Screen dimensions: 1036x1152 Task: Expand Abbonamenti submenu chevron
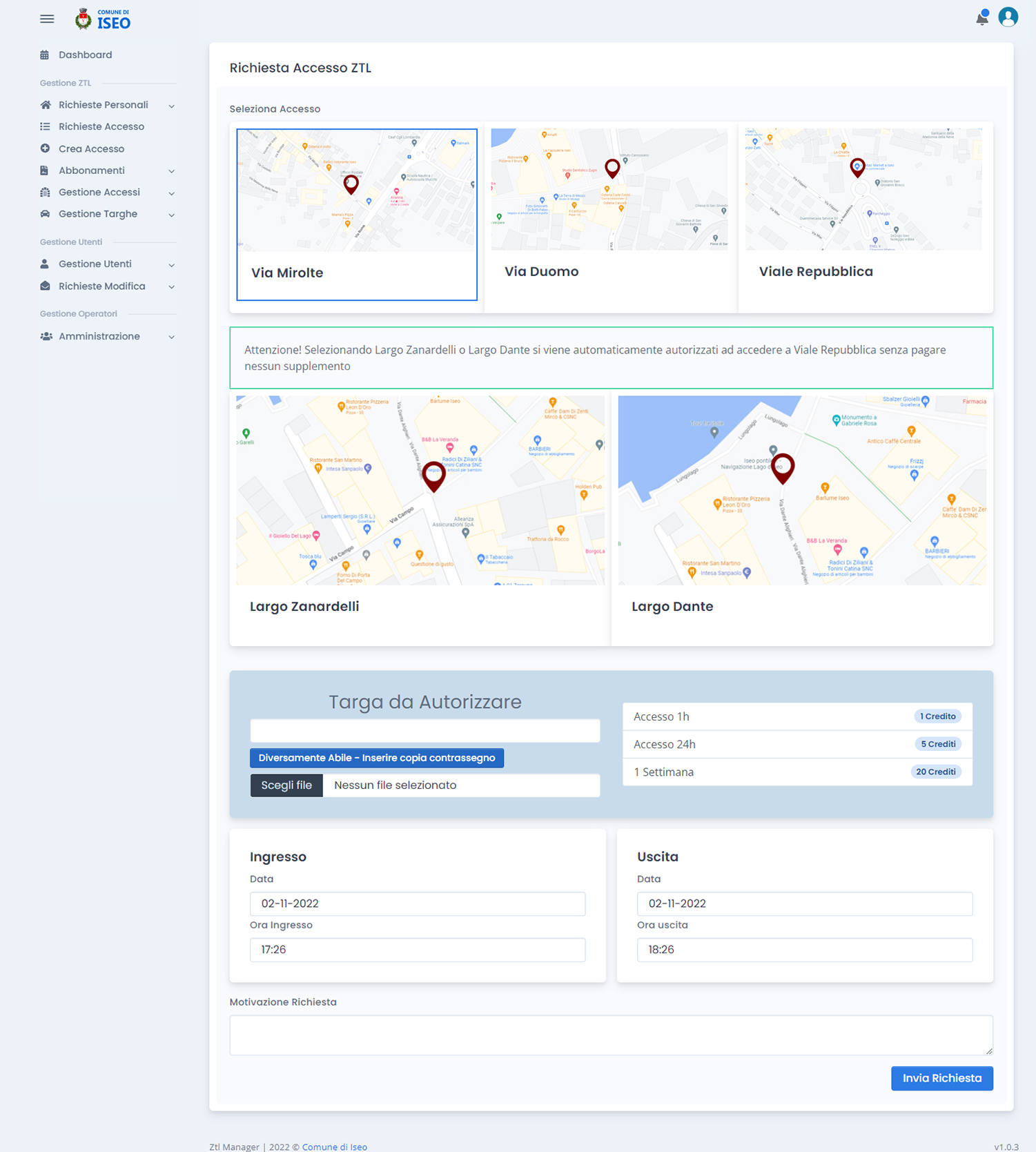[171, 171]
